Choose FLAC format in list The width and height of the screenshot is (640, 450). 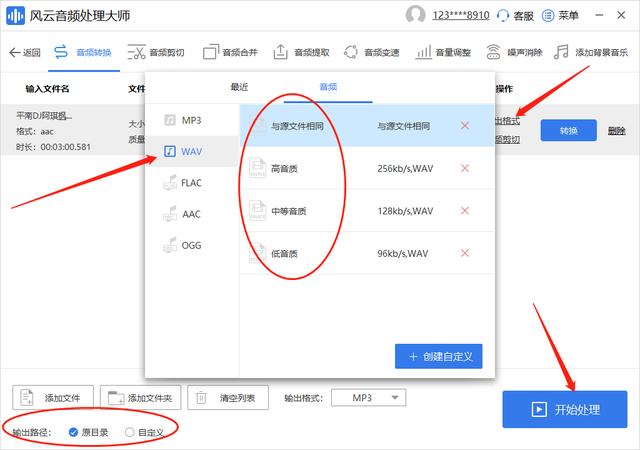pyautogui.click(x=192, y=183)
